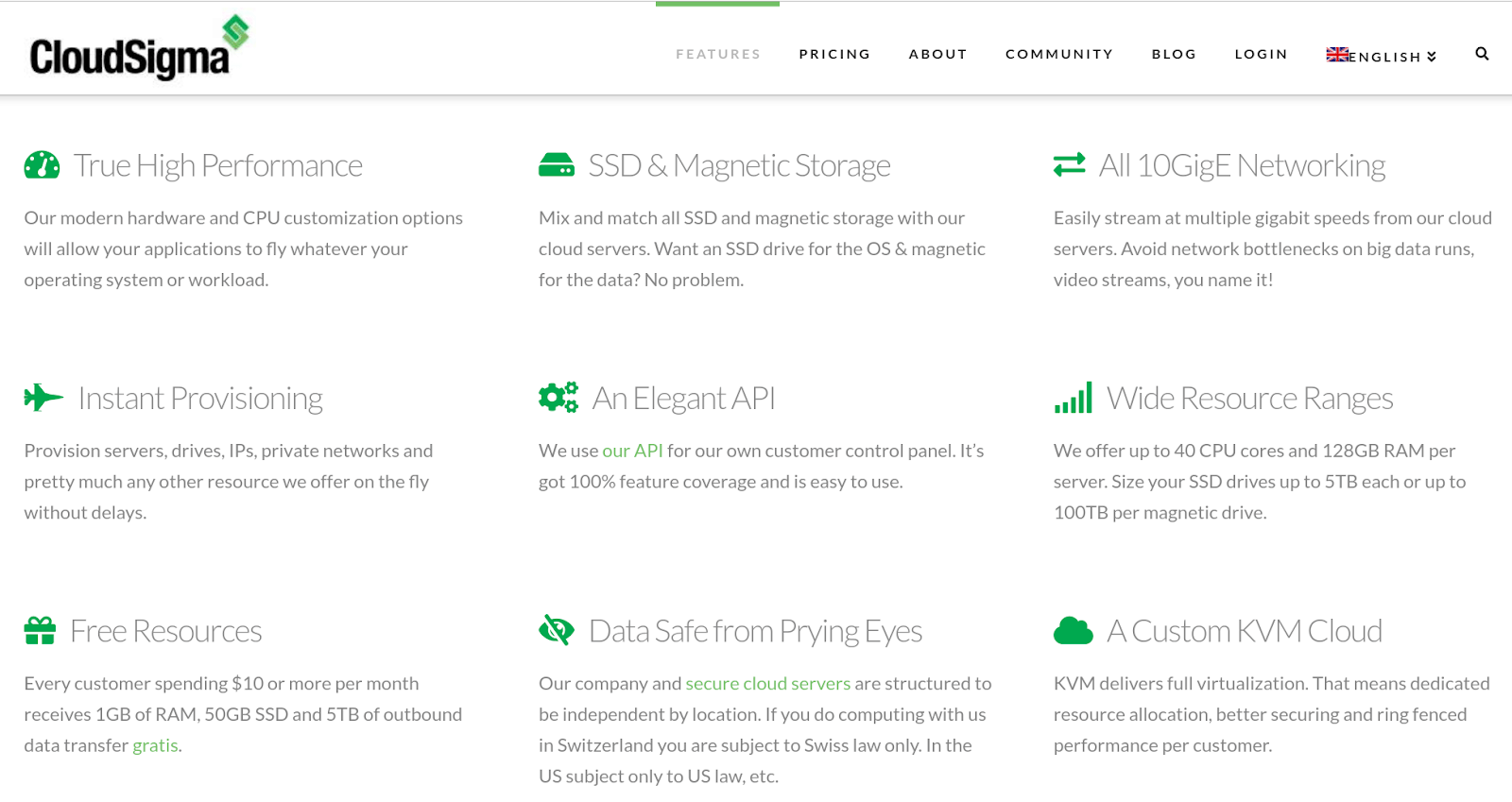Click the jet plane icon for Instant Provisioning

(43, 398)
